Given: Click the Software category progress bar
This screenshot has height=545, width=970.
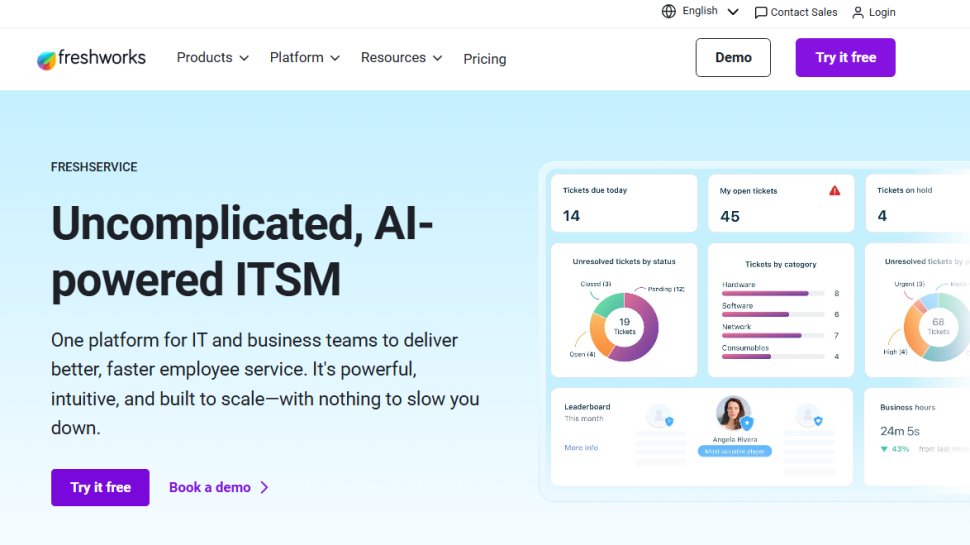Looking at the screenshot, I should pos(773,314).
